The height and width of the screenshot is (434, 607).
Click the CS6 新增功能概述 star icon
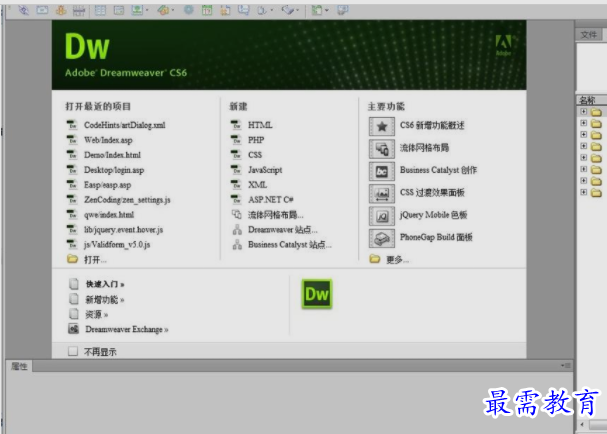(382, 126)
